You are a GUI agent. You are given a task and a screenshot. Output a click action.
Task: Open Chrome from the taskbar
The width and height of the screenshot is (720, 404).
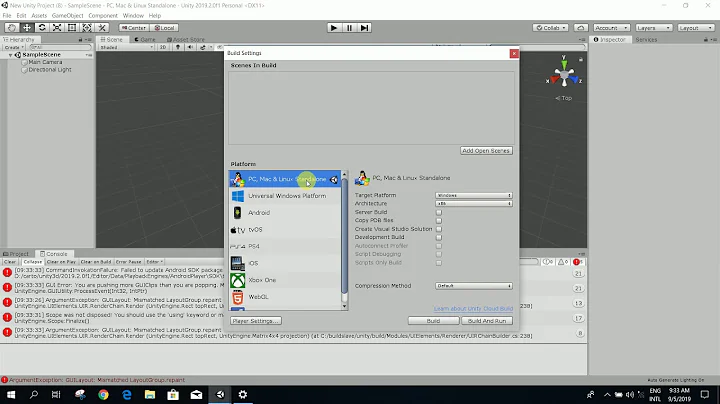click(x=103, y=394)
